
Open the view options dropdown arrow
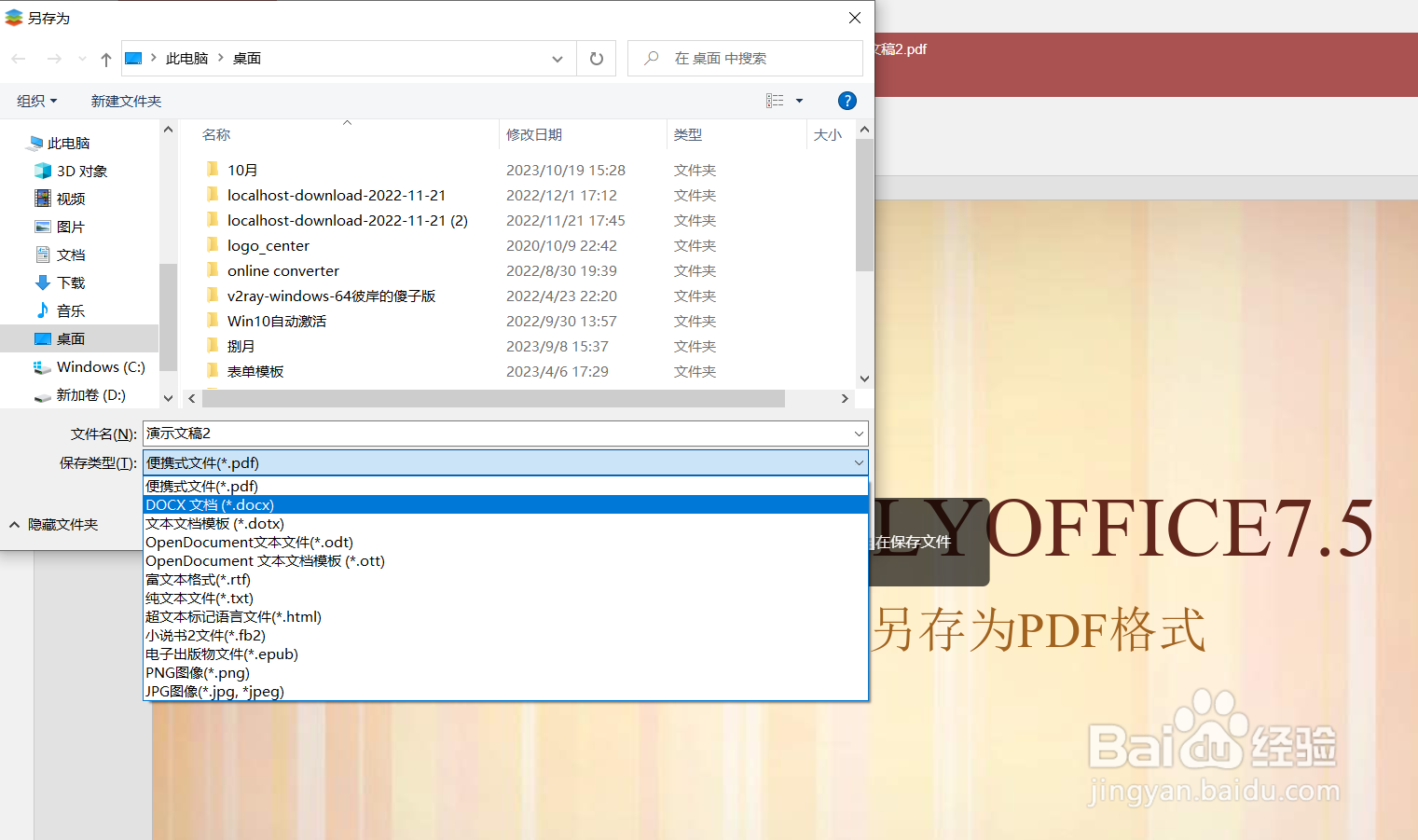(799, 101)
